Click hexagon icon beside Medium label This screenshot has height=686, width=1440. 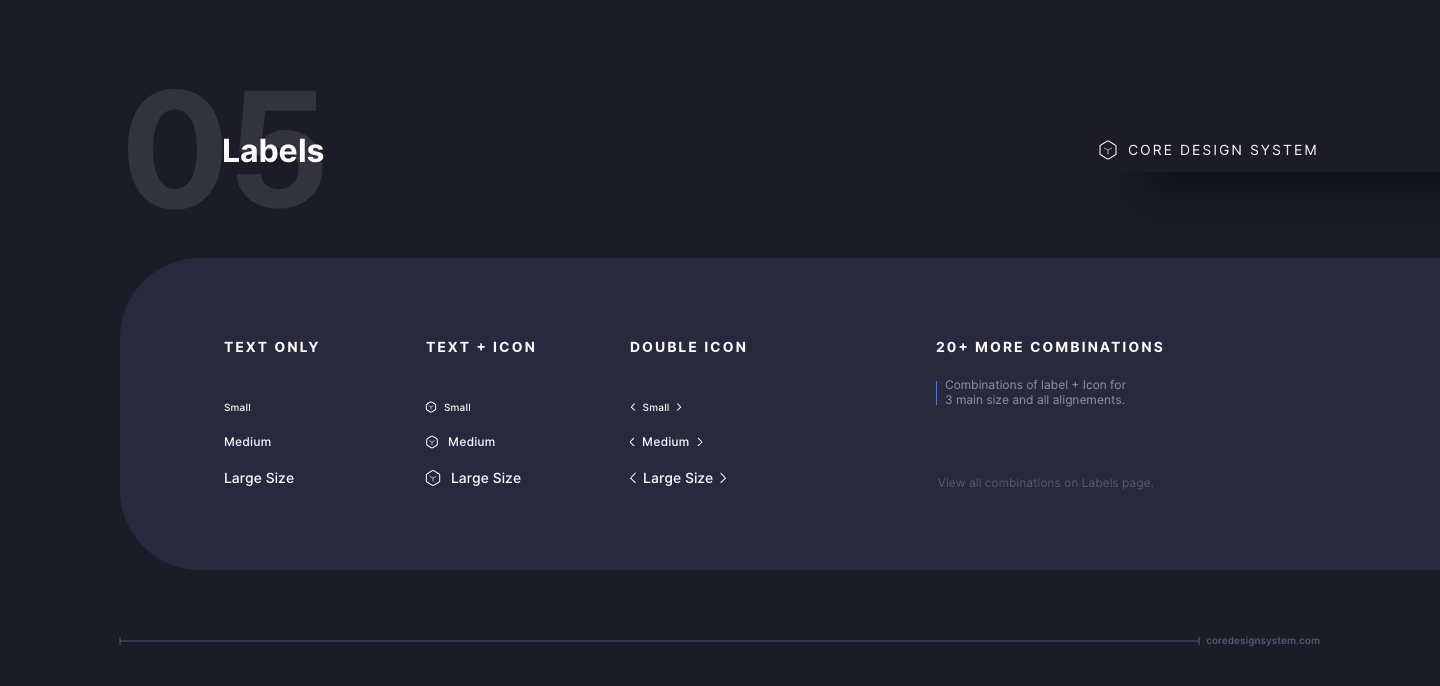click(x=432, y=442)
